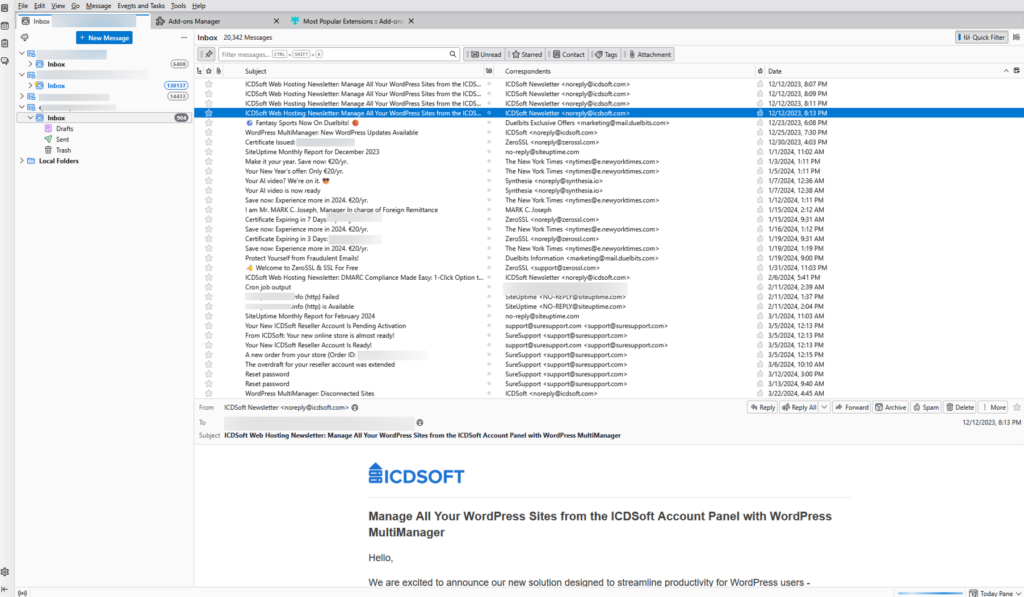Mark open message as Spam

[926, 407]
